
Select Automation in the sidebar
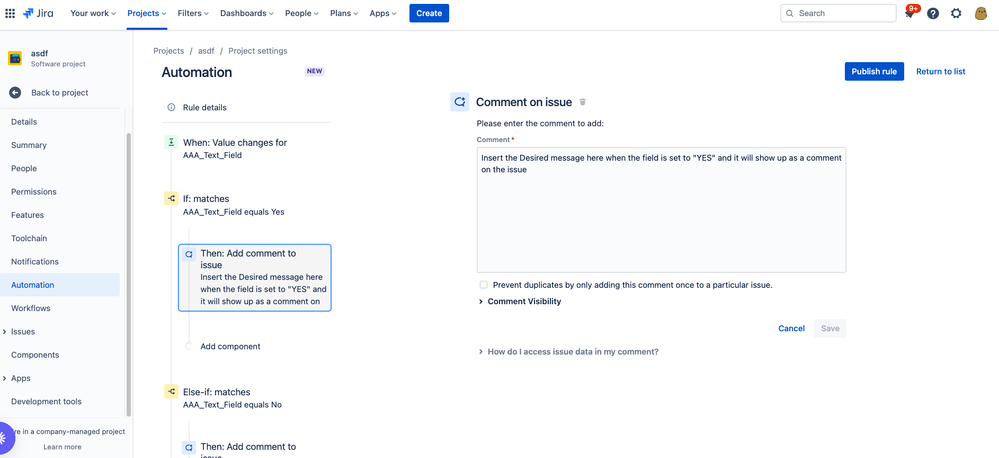click(60, 285)
